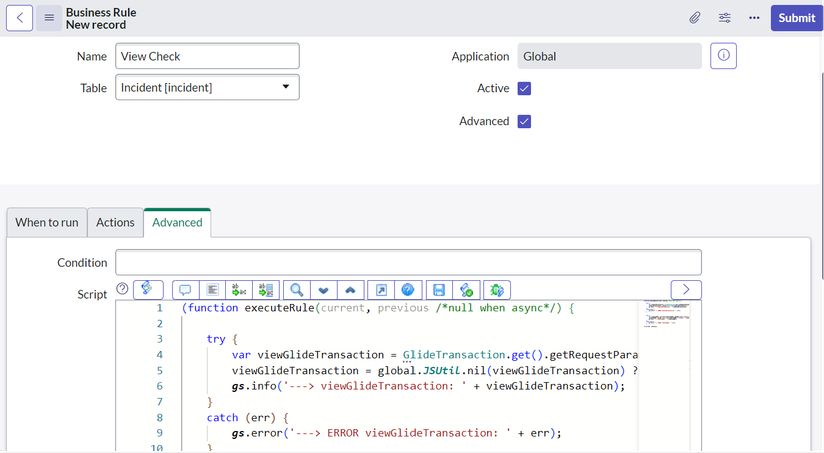824x453 pixels.
Task: Switch to the When to run tab
Action: [47, 222]
